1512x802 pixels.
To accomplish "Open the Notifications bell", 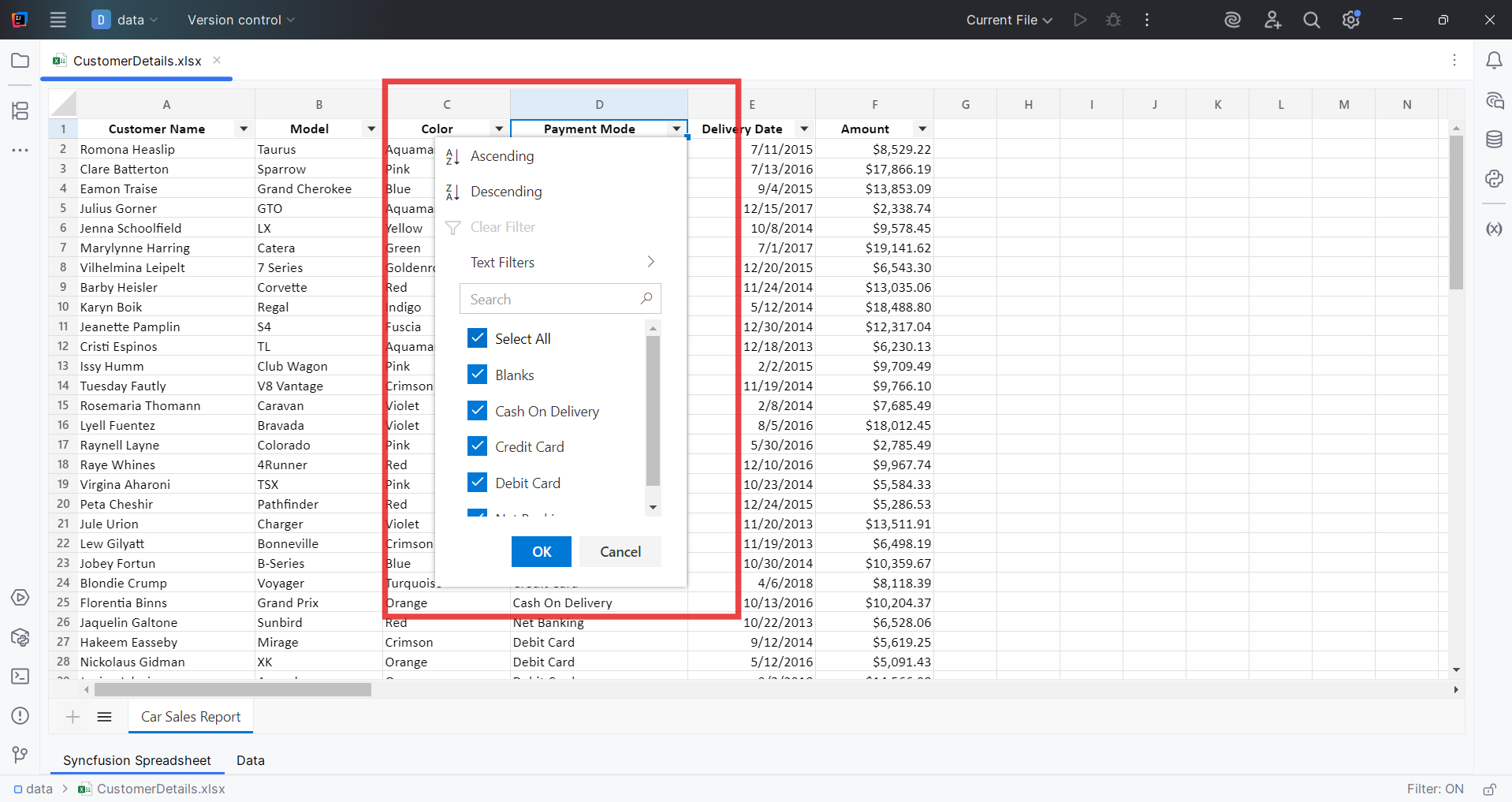I will coord(1495,60).
